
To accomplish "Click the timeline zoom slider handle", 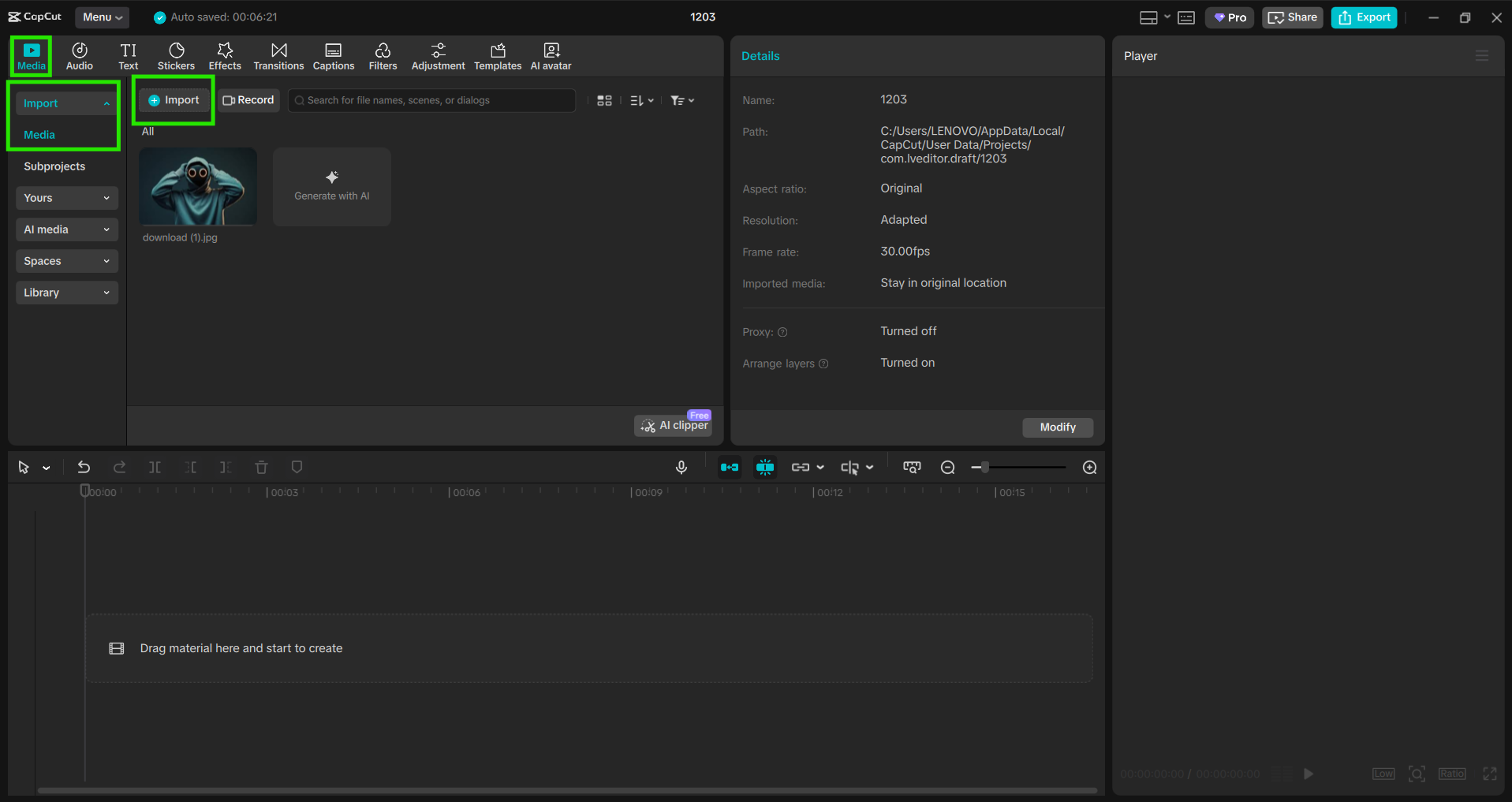I will [x=985, y=468].
